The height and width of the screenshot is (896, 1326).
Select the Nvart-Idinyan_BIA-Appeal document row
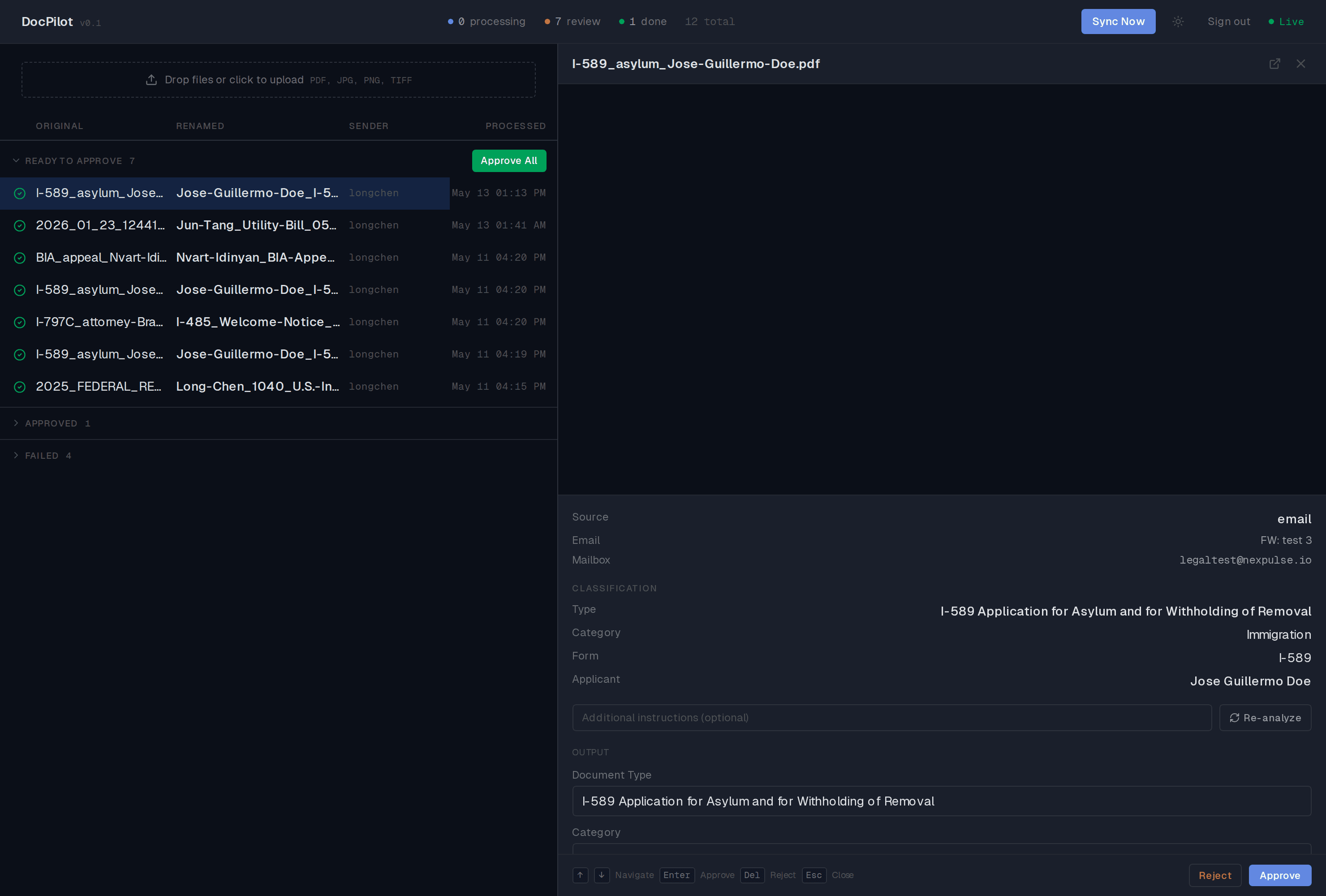(x=279, y=258)
